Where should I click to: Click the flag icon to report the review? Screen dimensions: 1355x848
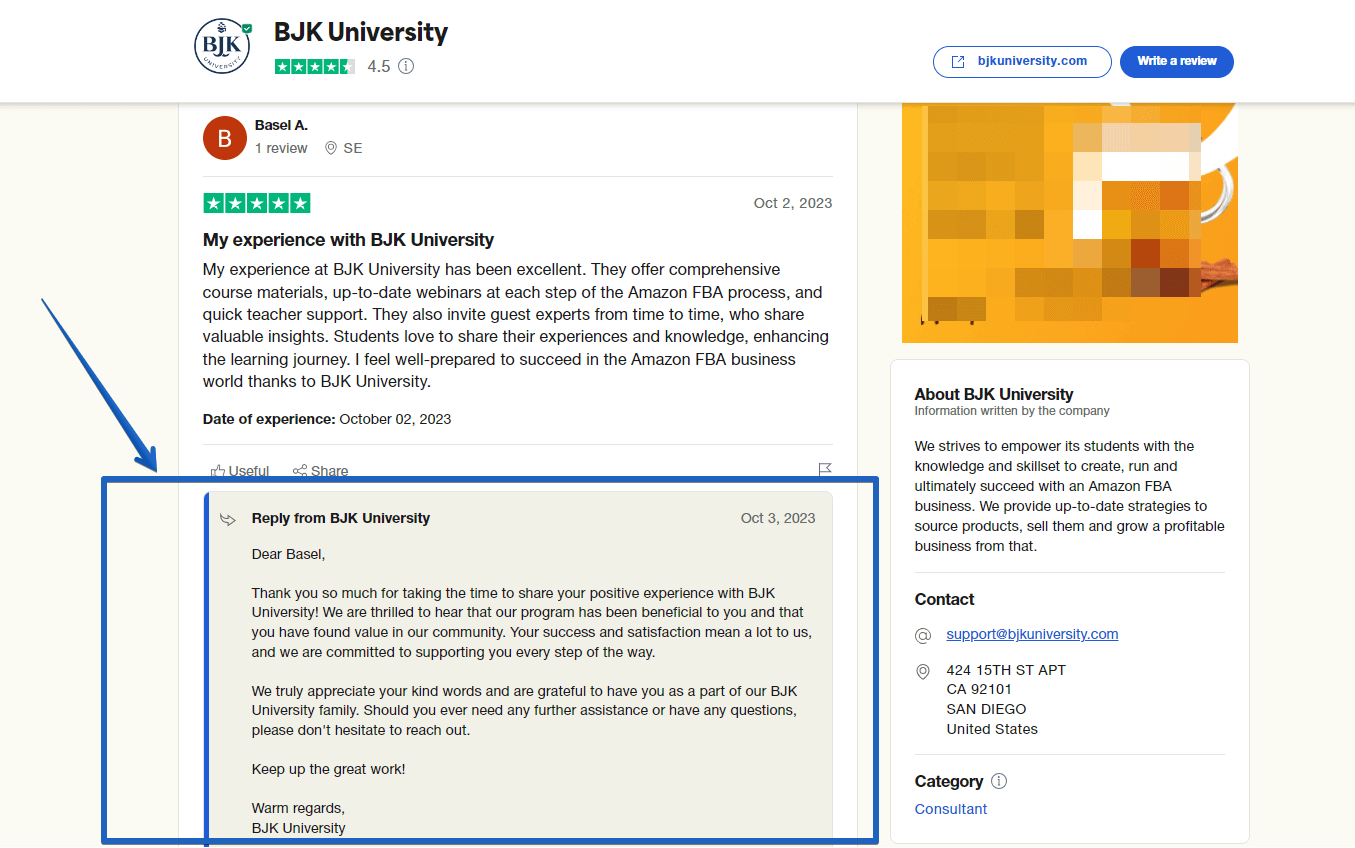824,470
